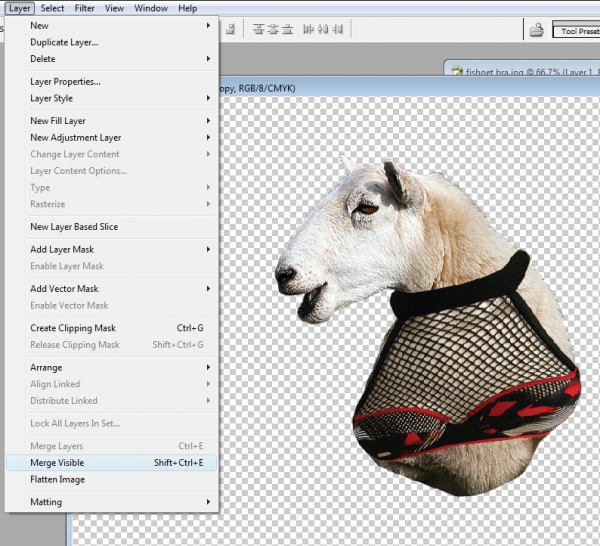
Task: Open the View menu
Action: point(114,8)
